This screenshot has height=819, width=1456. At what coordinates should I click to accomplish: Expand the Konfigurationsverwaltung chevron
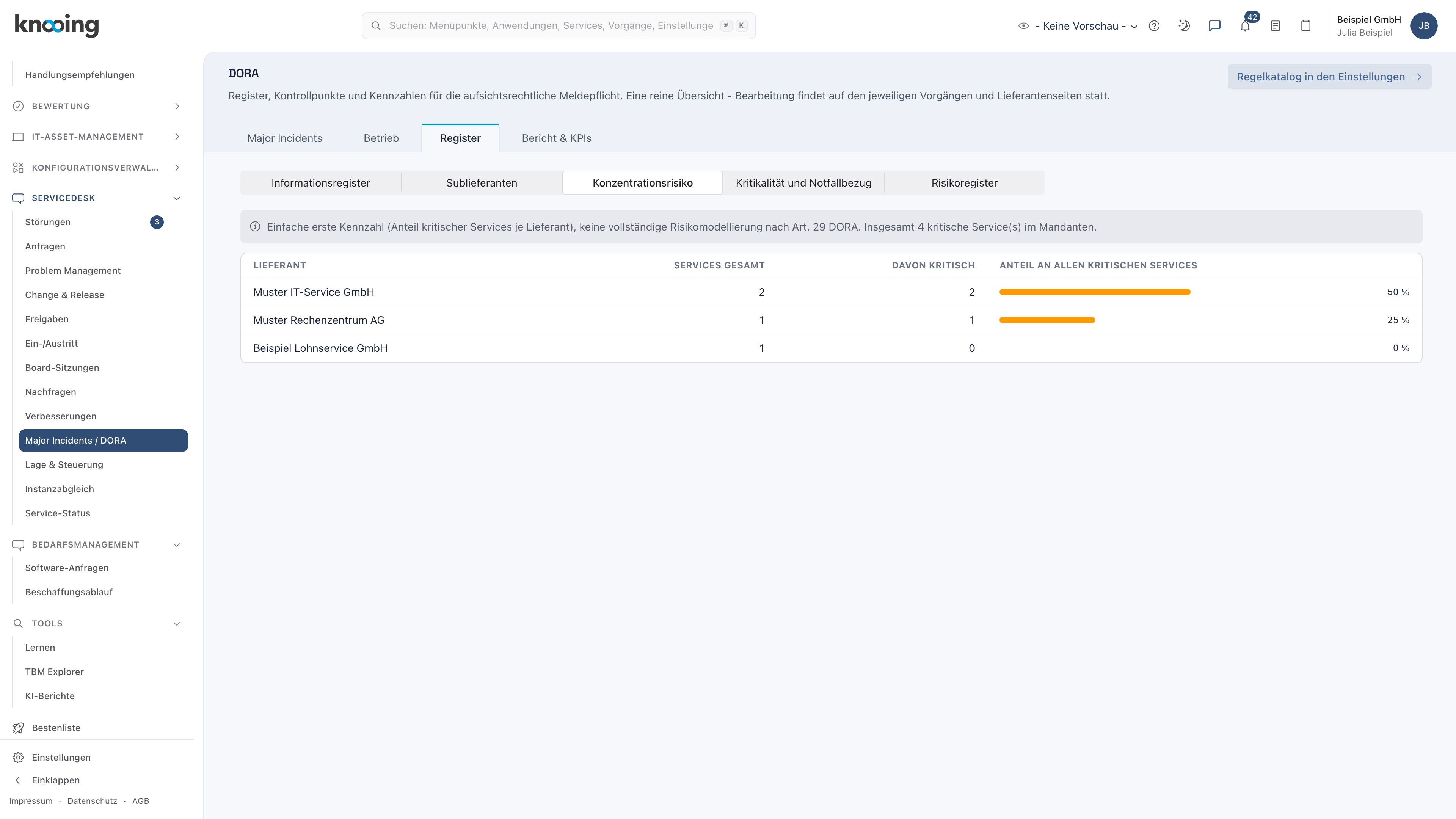click(177, 168)
